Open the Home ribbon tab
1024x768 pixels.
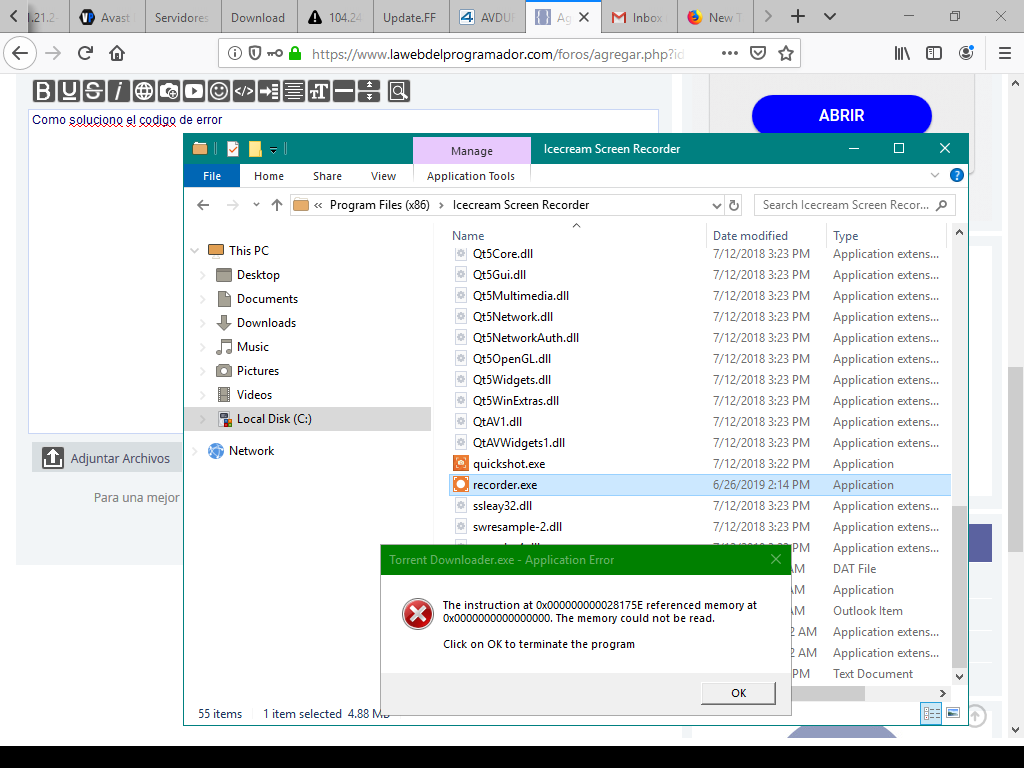(268, 176)
